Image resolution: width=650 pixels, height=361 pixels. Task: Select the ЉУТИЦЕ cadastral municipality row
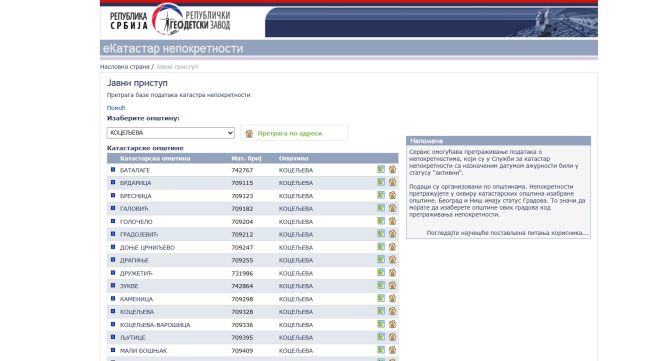point(252,337)
